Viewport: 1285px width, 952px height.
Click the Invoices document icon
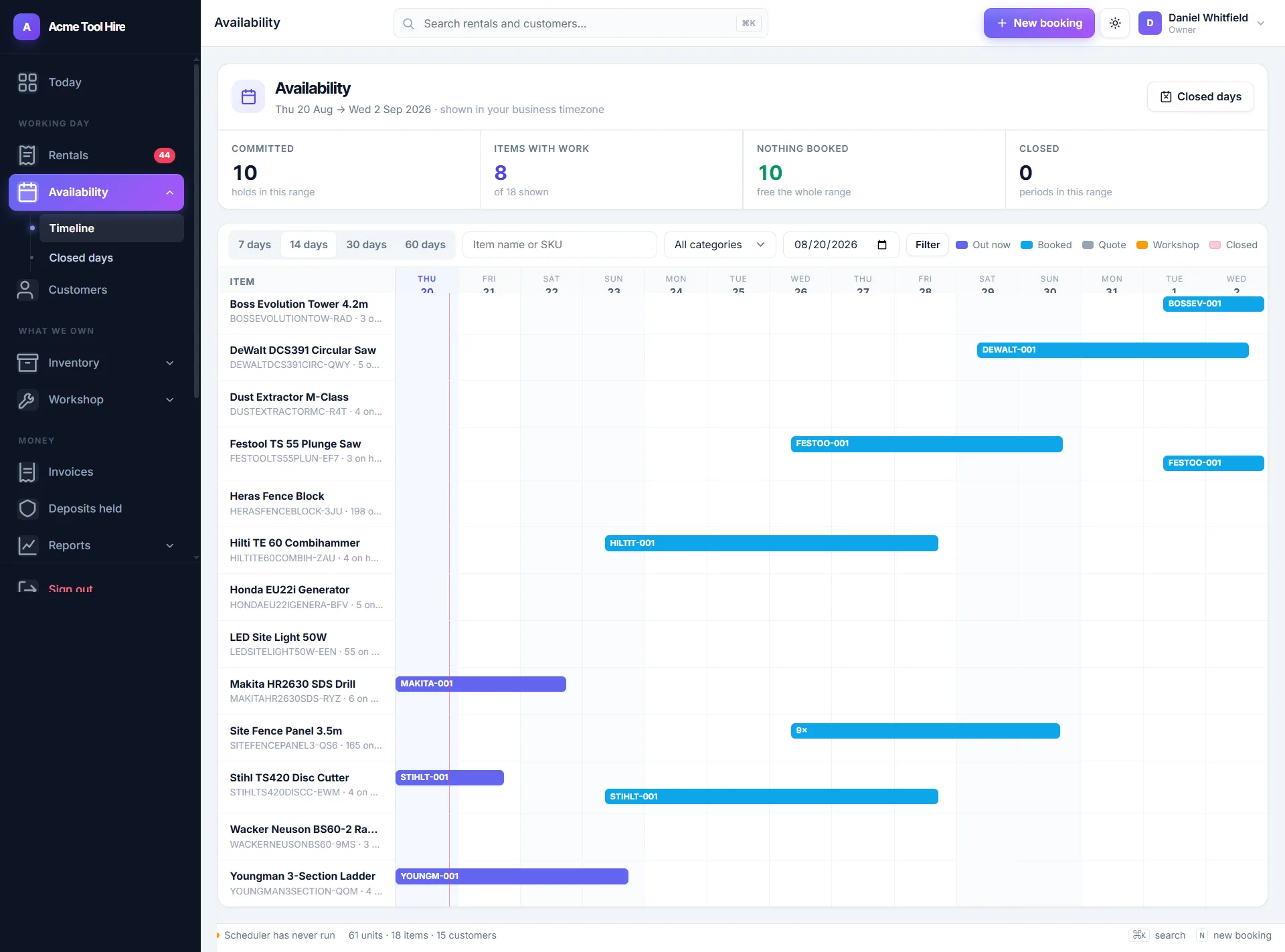(x=27, y=472)
